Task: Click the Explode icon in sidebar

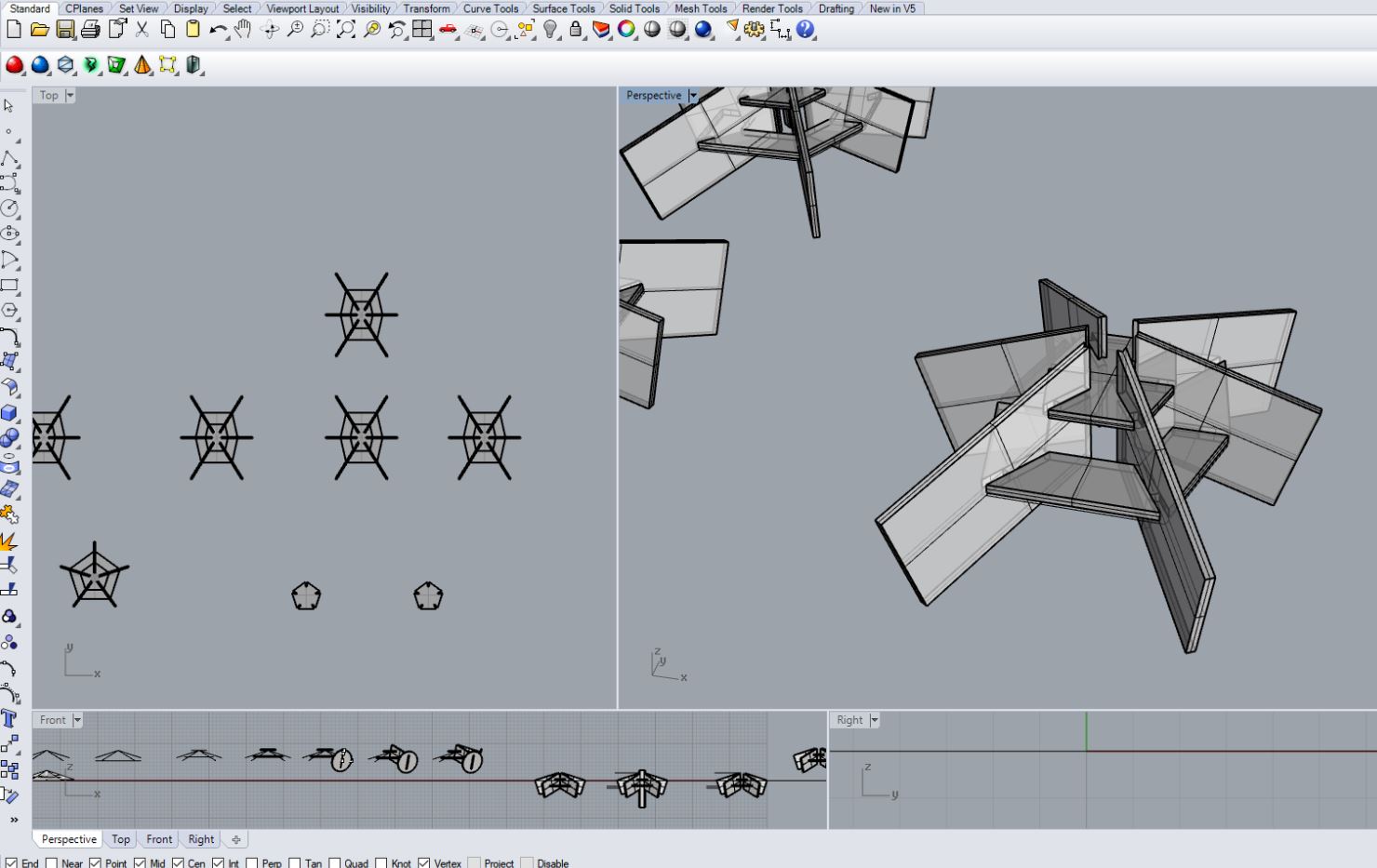Action: pos(9,540)
